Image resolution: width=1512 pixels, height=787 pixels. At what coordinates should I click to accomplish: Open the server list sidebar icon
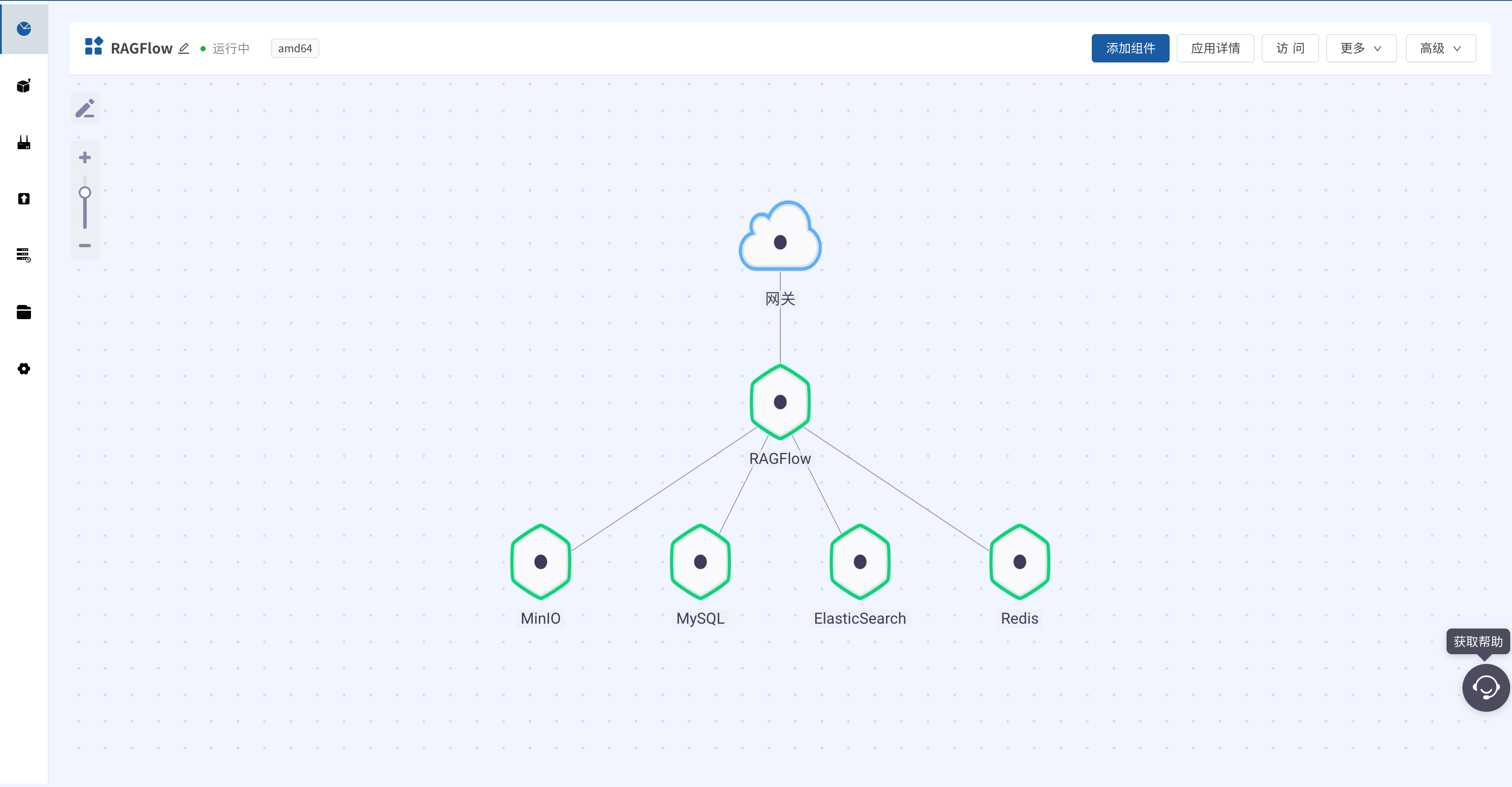24,255
